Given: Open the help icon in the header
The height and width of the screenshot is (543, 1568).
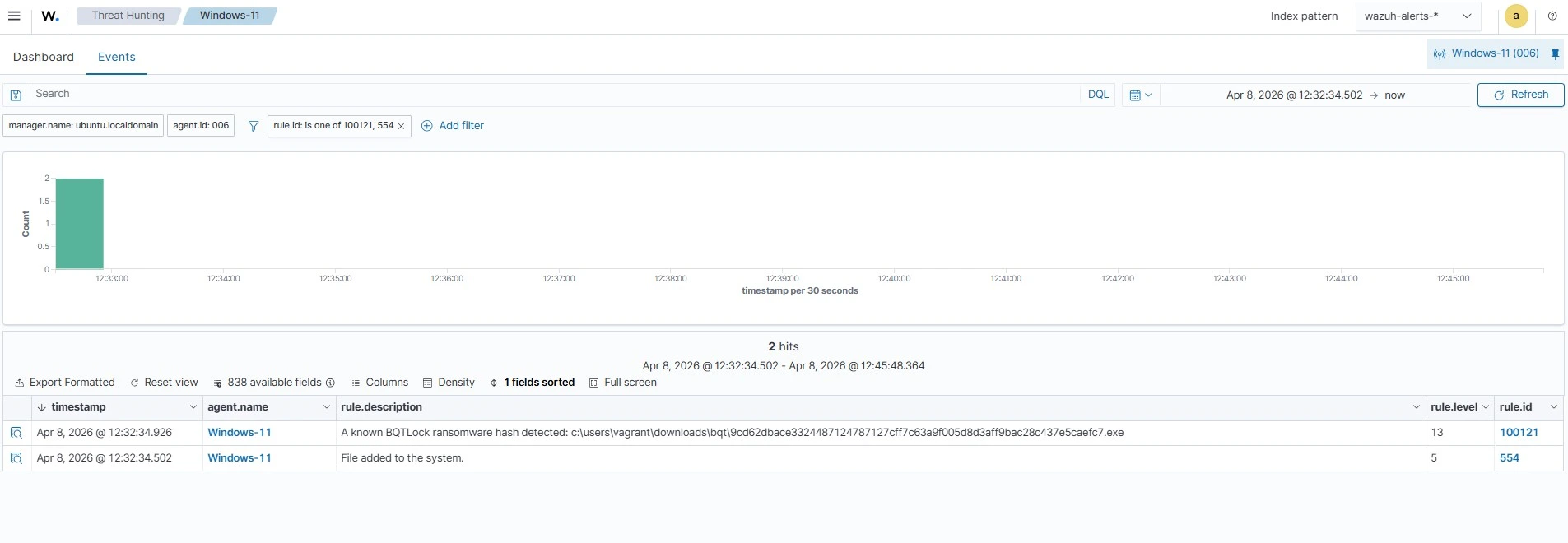Looking at the screenshot, I should tap(1552, 16).
